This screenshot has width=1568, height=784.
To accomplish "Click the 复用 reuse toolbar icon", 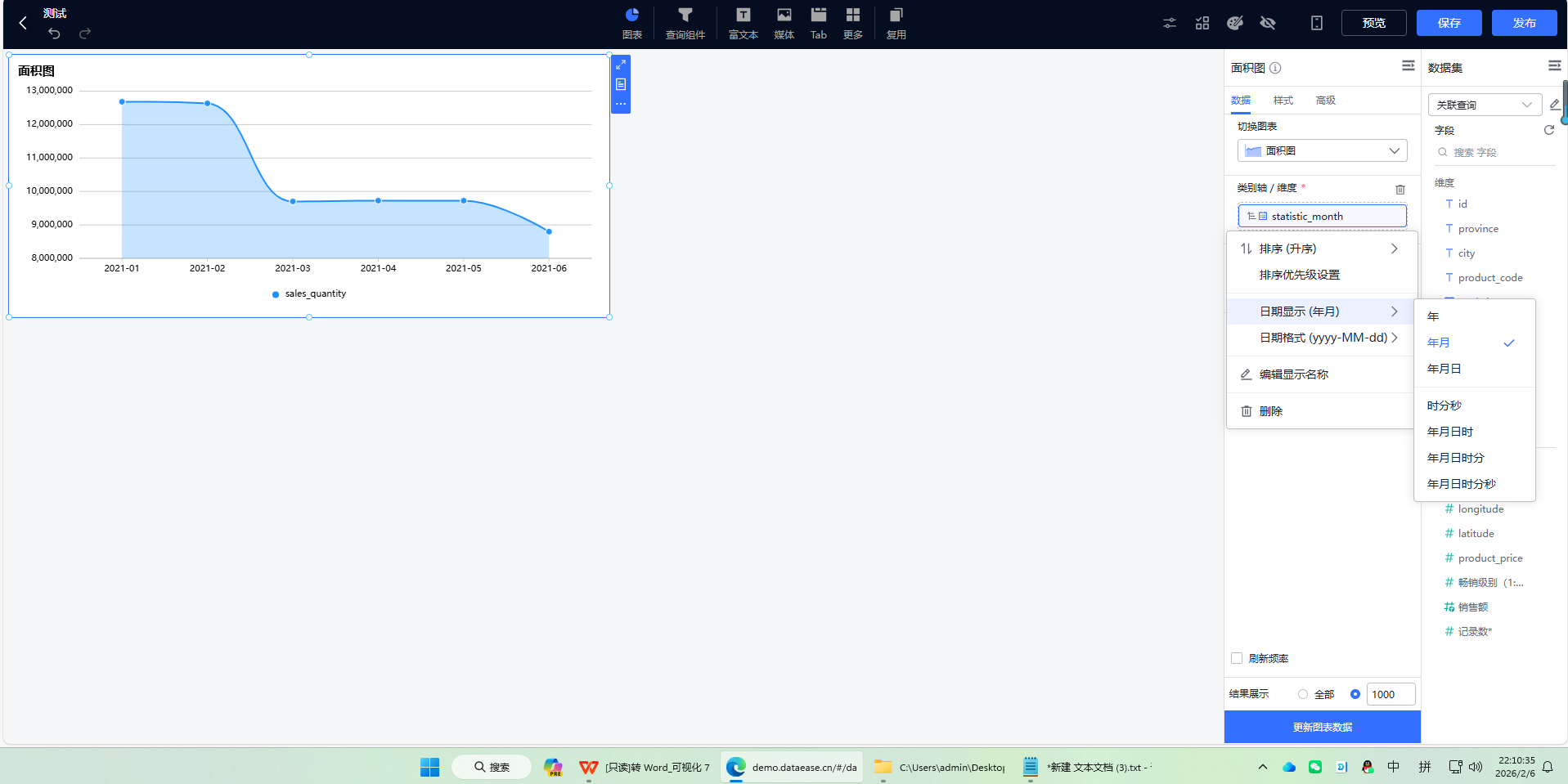I will (x=896, y=23).
